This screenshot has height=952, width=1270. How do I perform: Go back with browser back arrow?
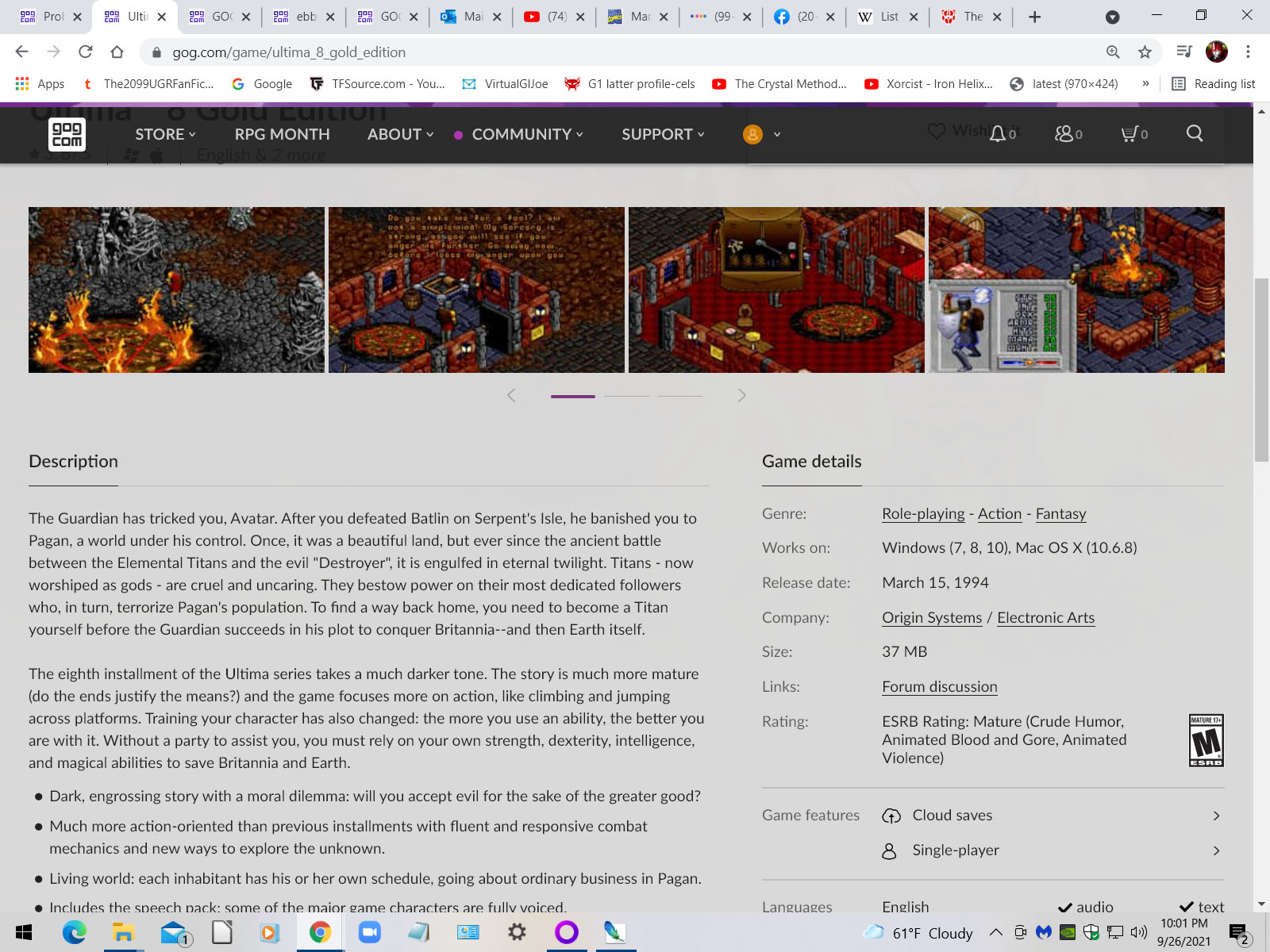coord(21,52)
